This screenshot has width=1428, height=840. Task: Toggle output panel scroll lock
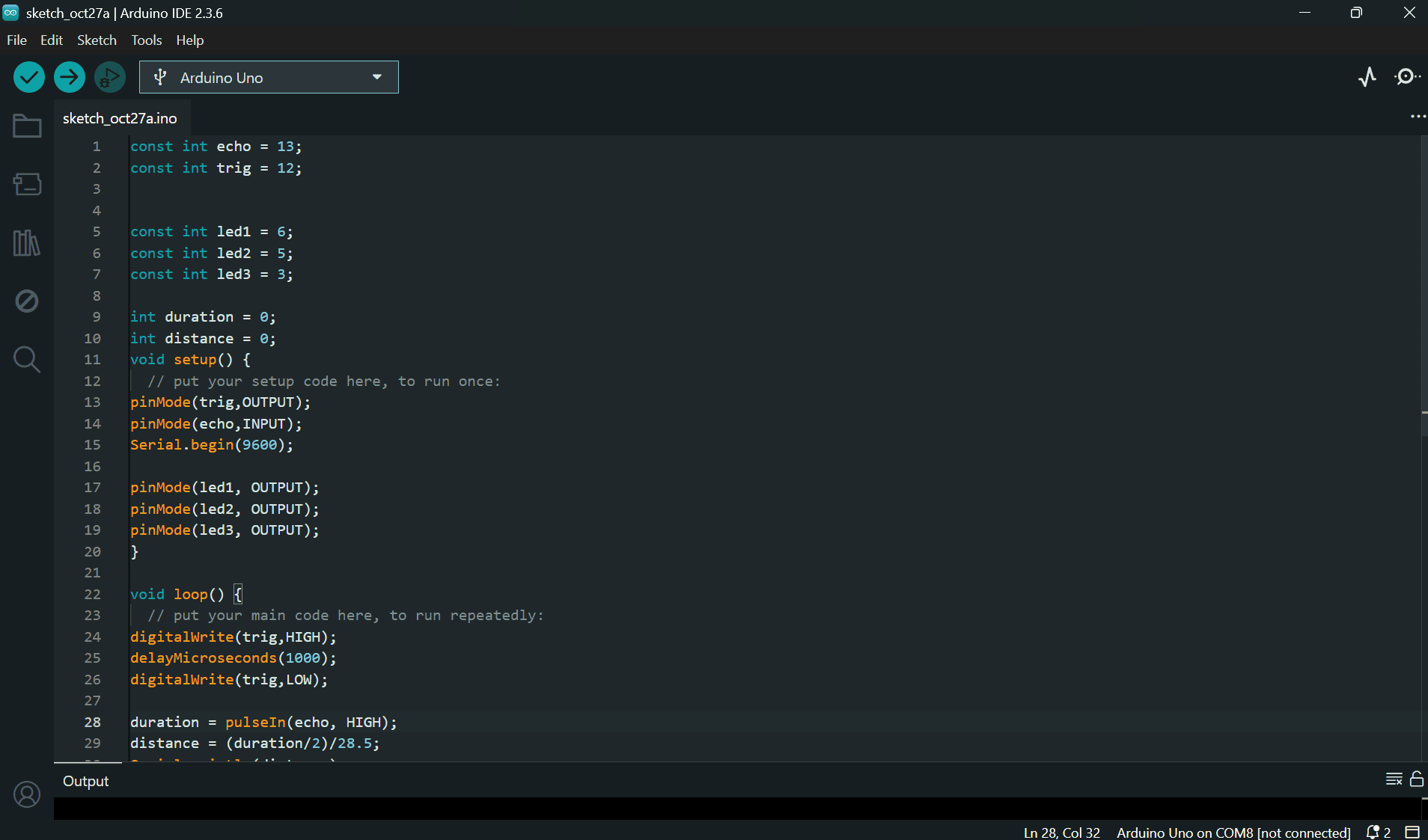click(x=1416, y=779)
